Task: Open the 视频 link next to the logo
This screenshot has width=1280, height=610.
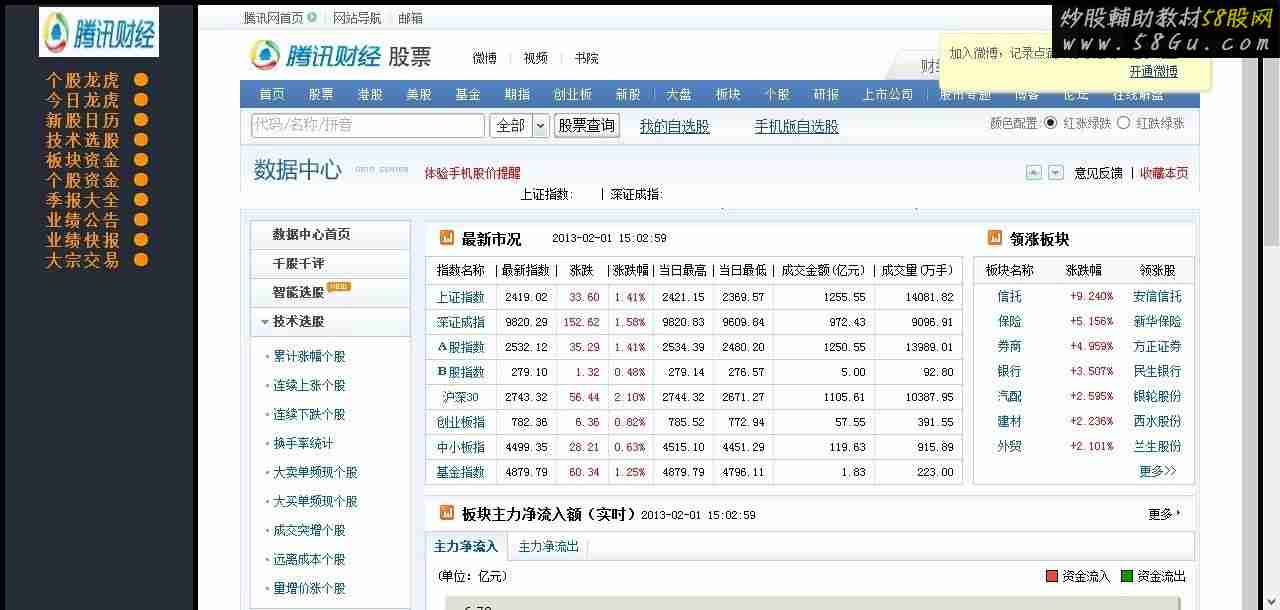Action: (536, 58)
